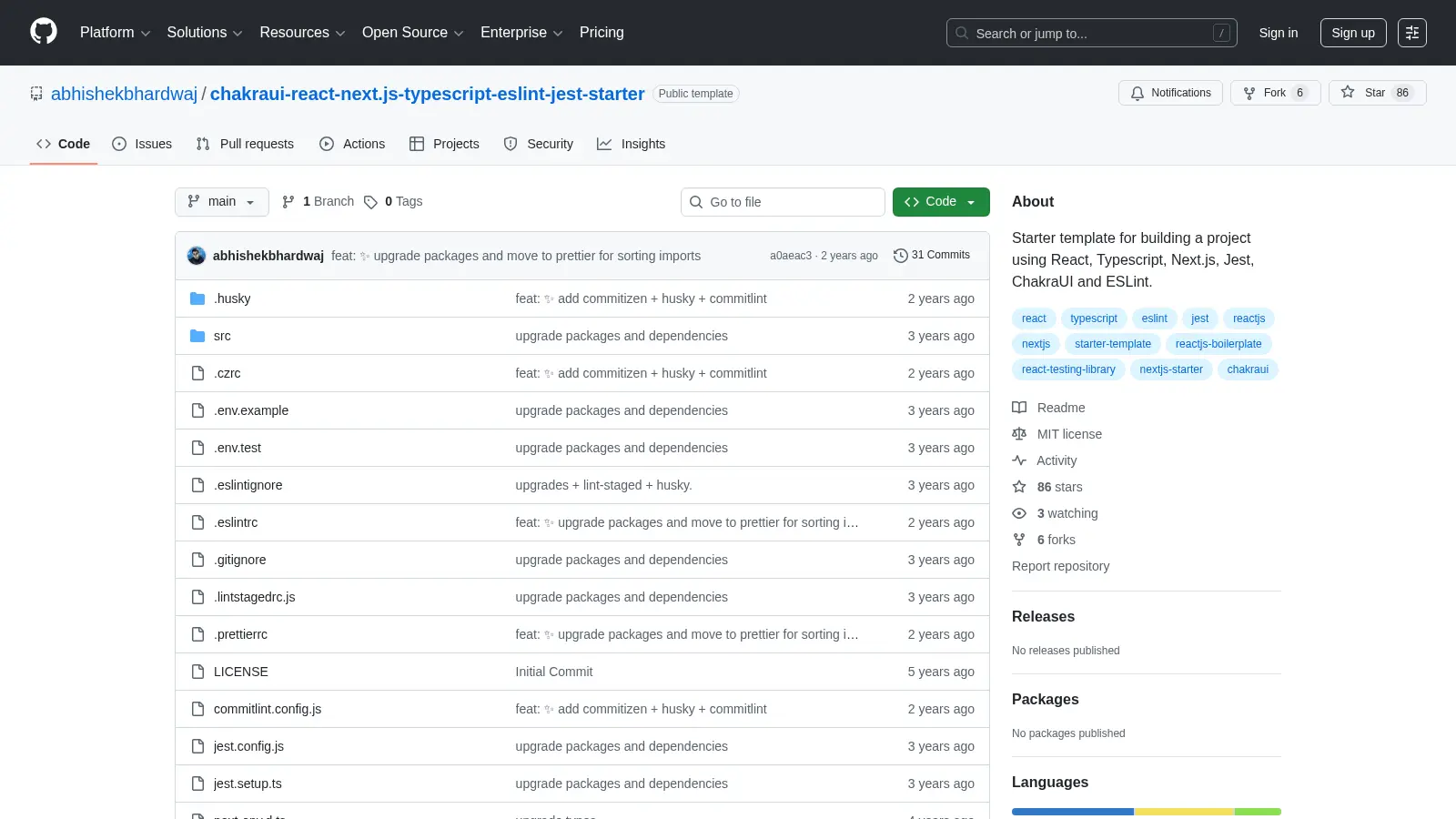Expand the Enterprise menu
Viewport: 1456px width, 819px height.
point(521,33)
